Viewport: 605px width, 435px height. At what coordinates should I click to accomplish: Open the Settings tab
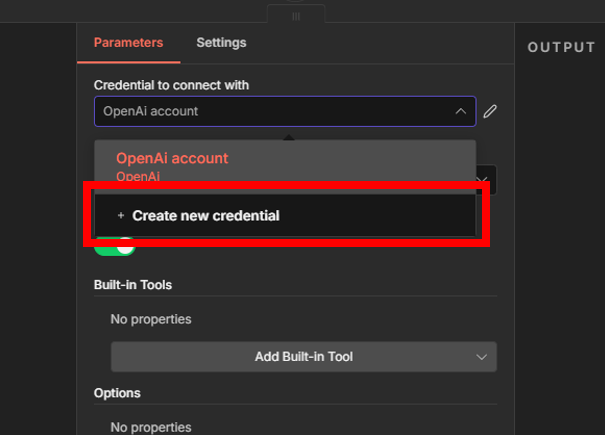pyautogui.click(x=221, y=43)
